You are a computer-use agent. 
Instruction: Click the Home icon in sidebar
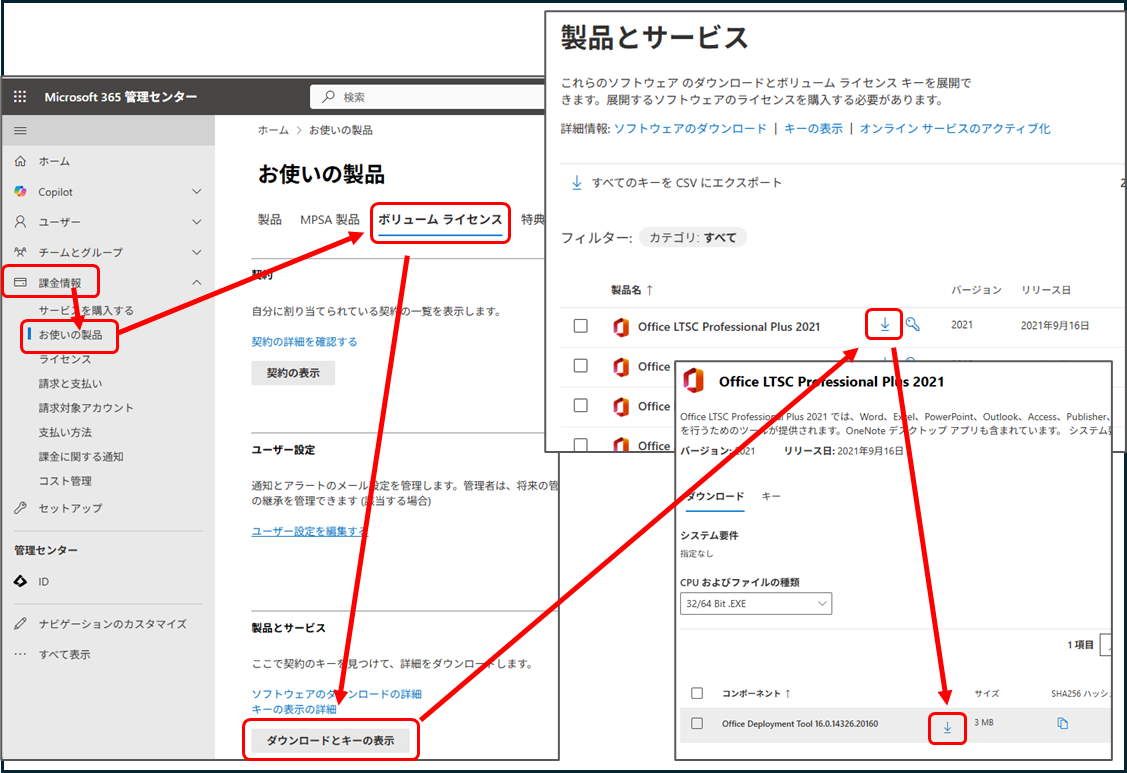[20, 161]
